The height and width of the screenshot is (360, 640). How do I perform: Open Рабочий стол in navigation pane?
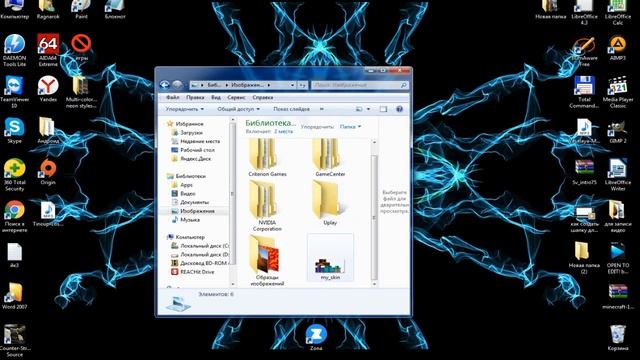click(197, 150)
